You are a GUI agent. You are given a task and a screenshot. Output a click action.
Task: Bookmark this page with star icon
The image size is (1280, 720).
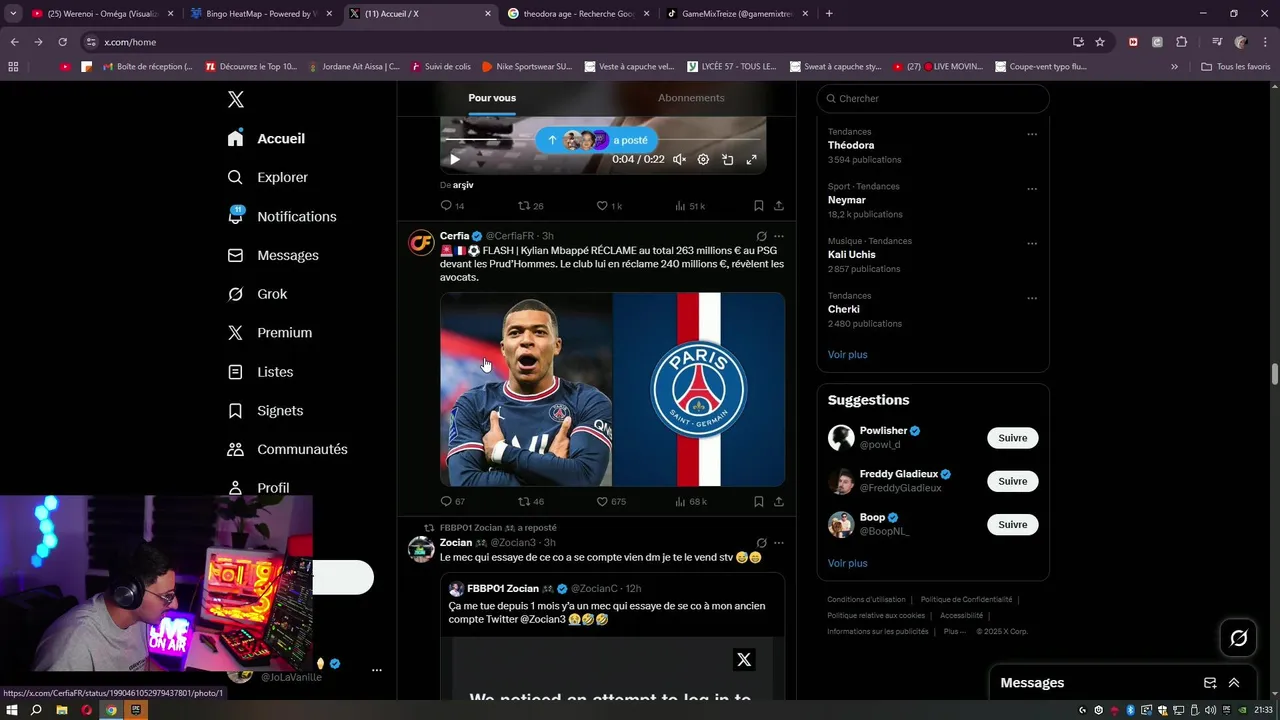tap(1100, 42)
